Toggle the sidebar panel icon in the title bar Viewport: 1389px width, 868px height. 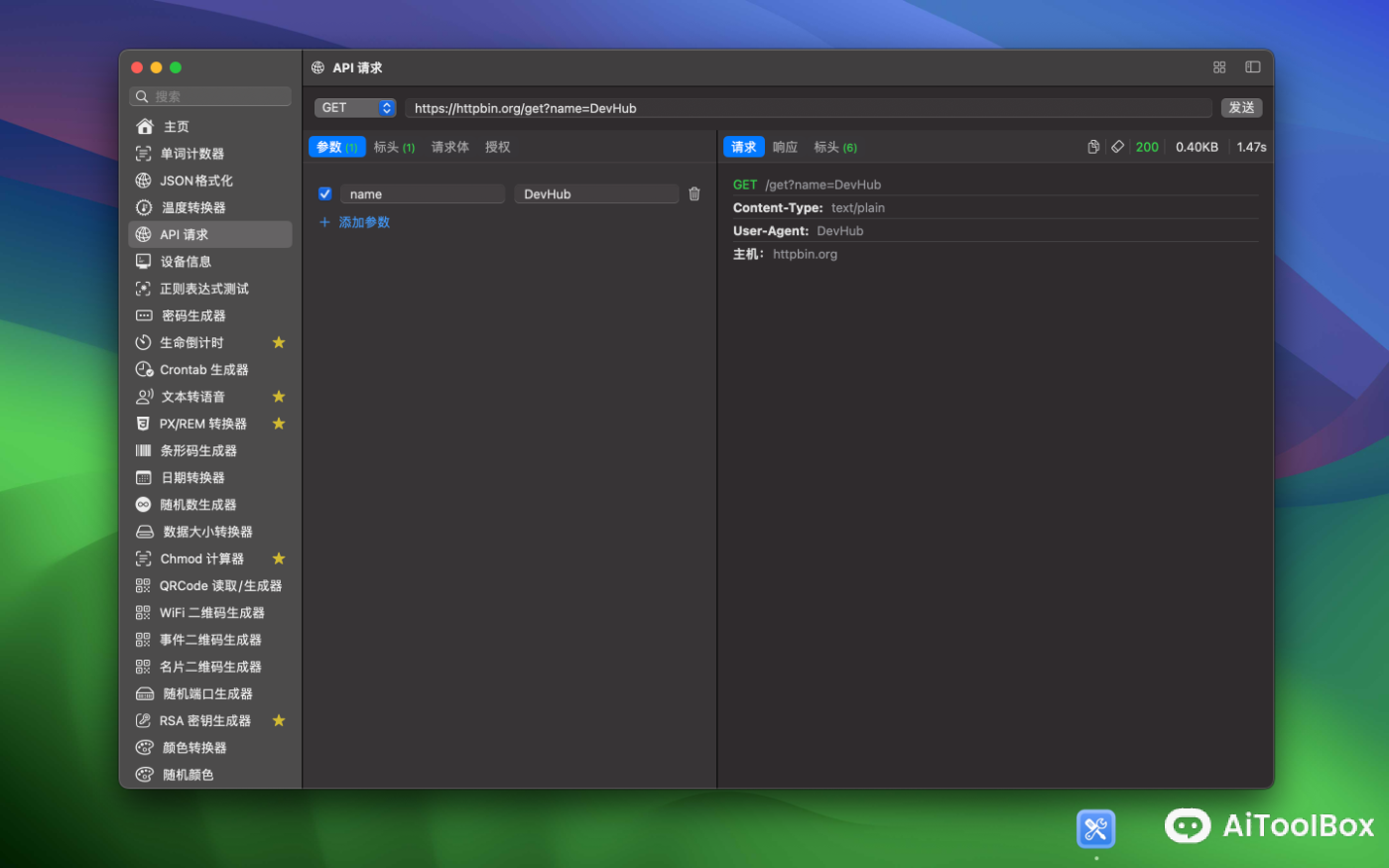click(x=1252, y=66)
